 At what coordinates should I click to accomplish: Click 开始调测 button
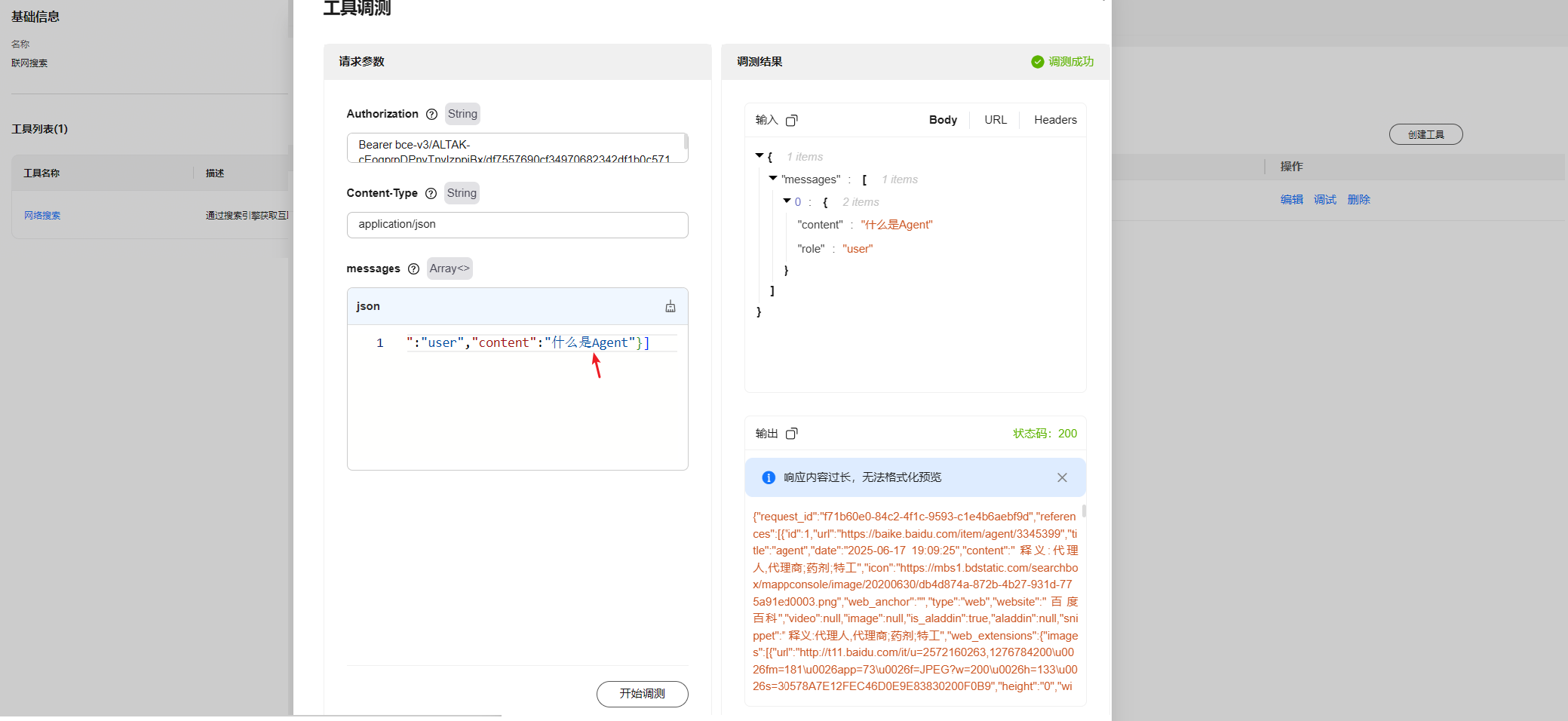tap(643, 694)
